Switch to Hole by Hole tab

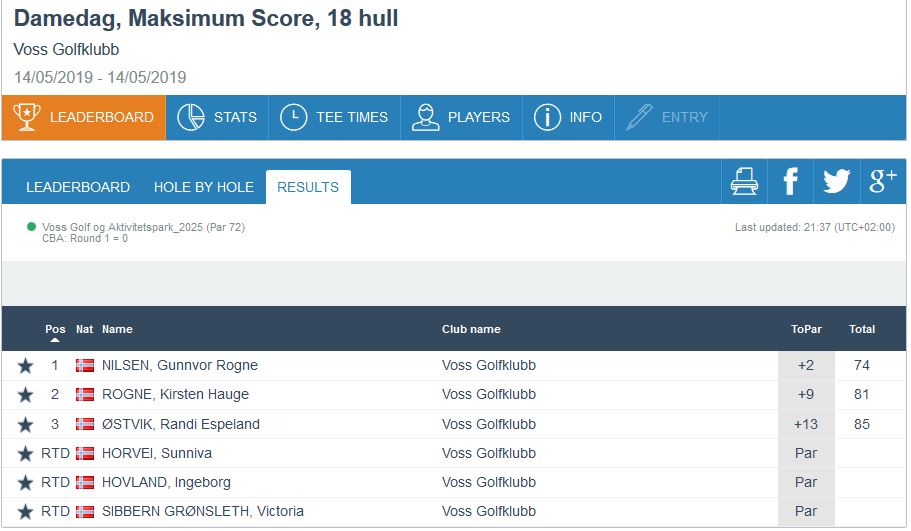[204, 187]
